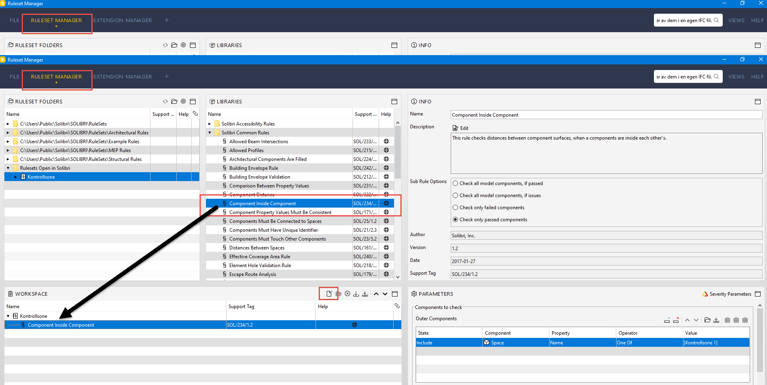The height and width of the screenshot is (385, 767).
Task: Expand the Structural Rules folder
Action: (8, 159)
